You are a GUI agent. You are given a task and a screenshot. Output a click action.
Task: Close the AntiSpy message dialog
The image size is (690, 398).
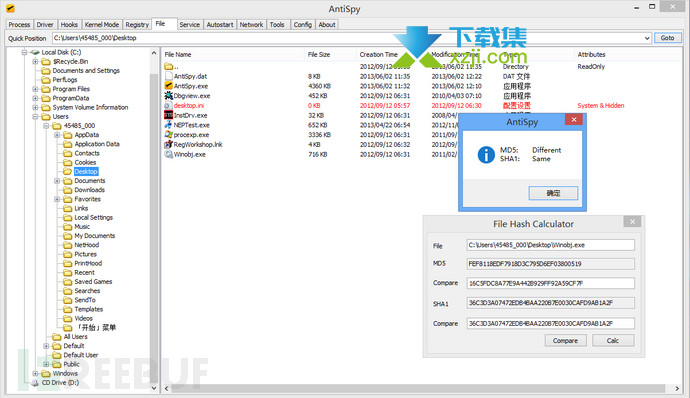click(574, 119)
